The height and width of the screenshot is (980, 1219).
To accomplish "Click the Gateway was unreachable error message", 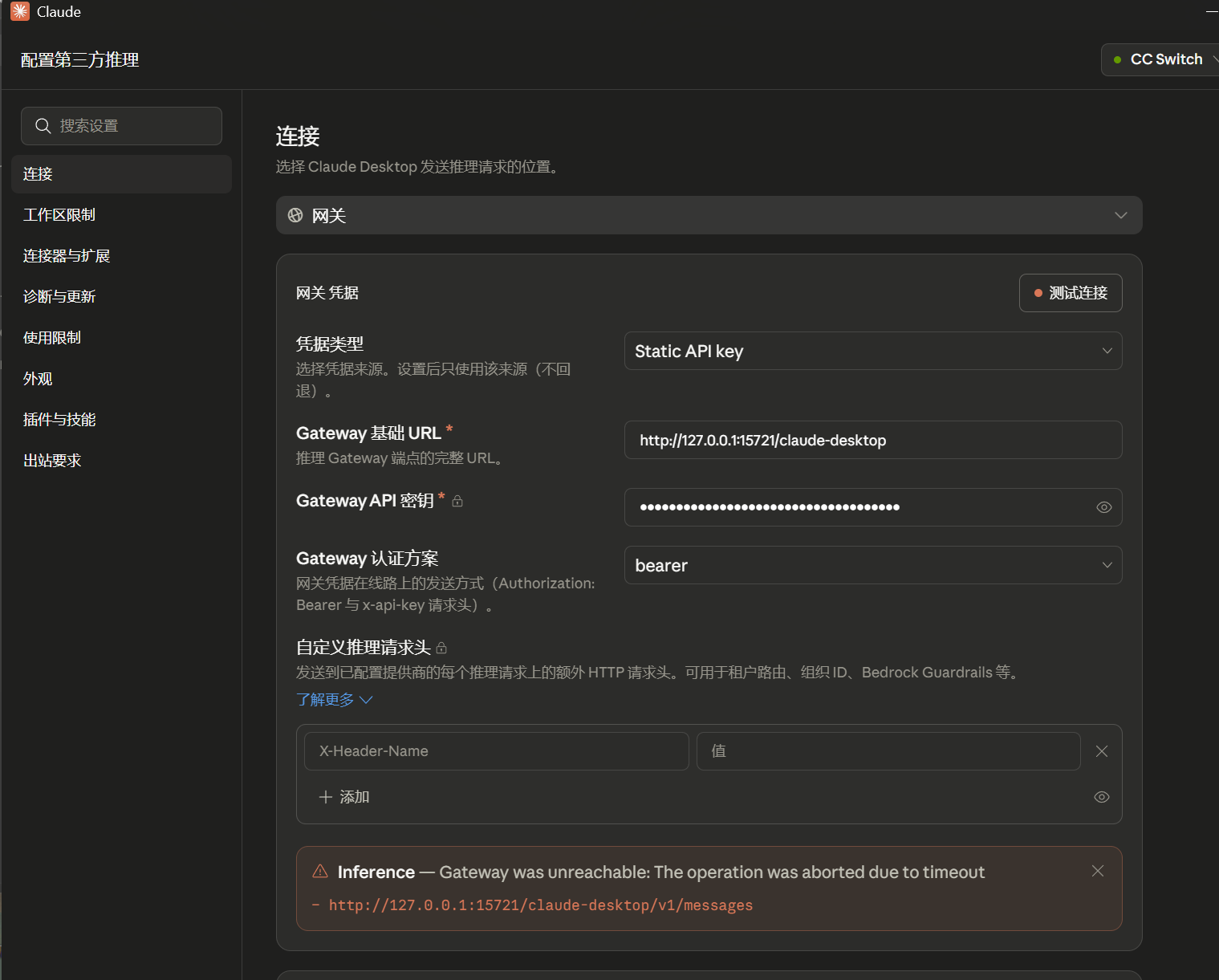I will (712, 872).
